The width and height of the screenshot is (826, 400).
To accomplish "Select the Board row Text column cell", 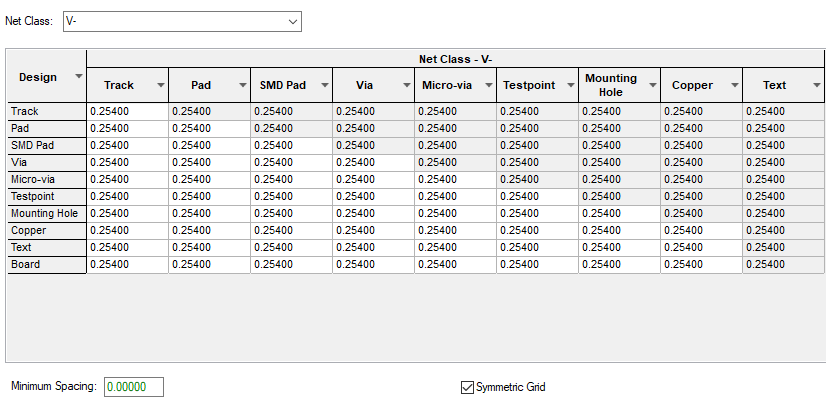I will pyautogui.click(x=783, y=265).
